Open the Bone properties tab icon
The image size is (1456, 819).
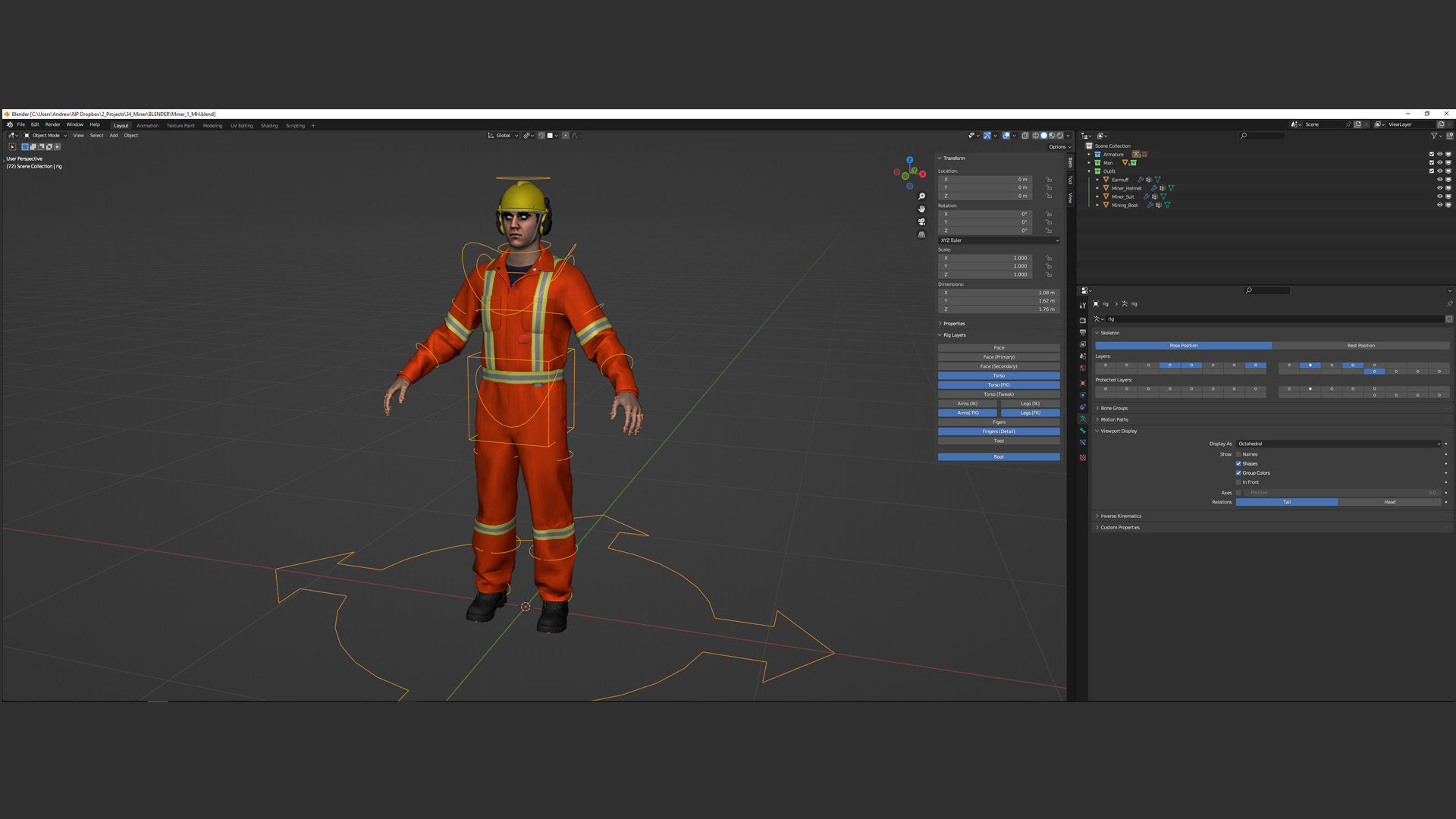[x=1082, y=431]
